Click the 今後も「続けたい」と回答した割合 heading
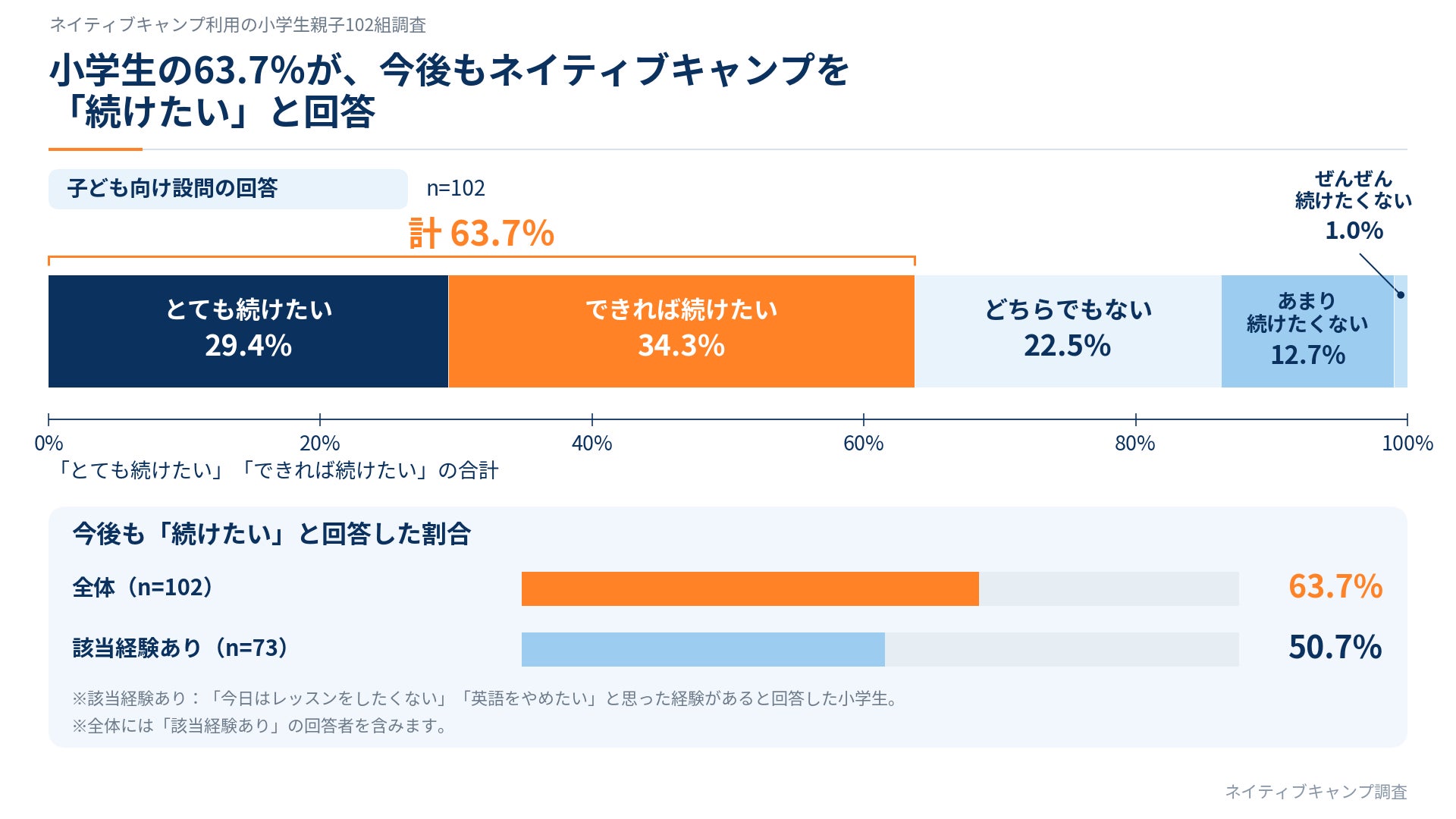1456x819 pixels. tap(271, 535)
